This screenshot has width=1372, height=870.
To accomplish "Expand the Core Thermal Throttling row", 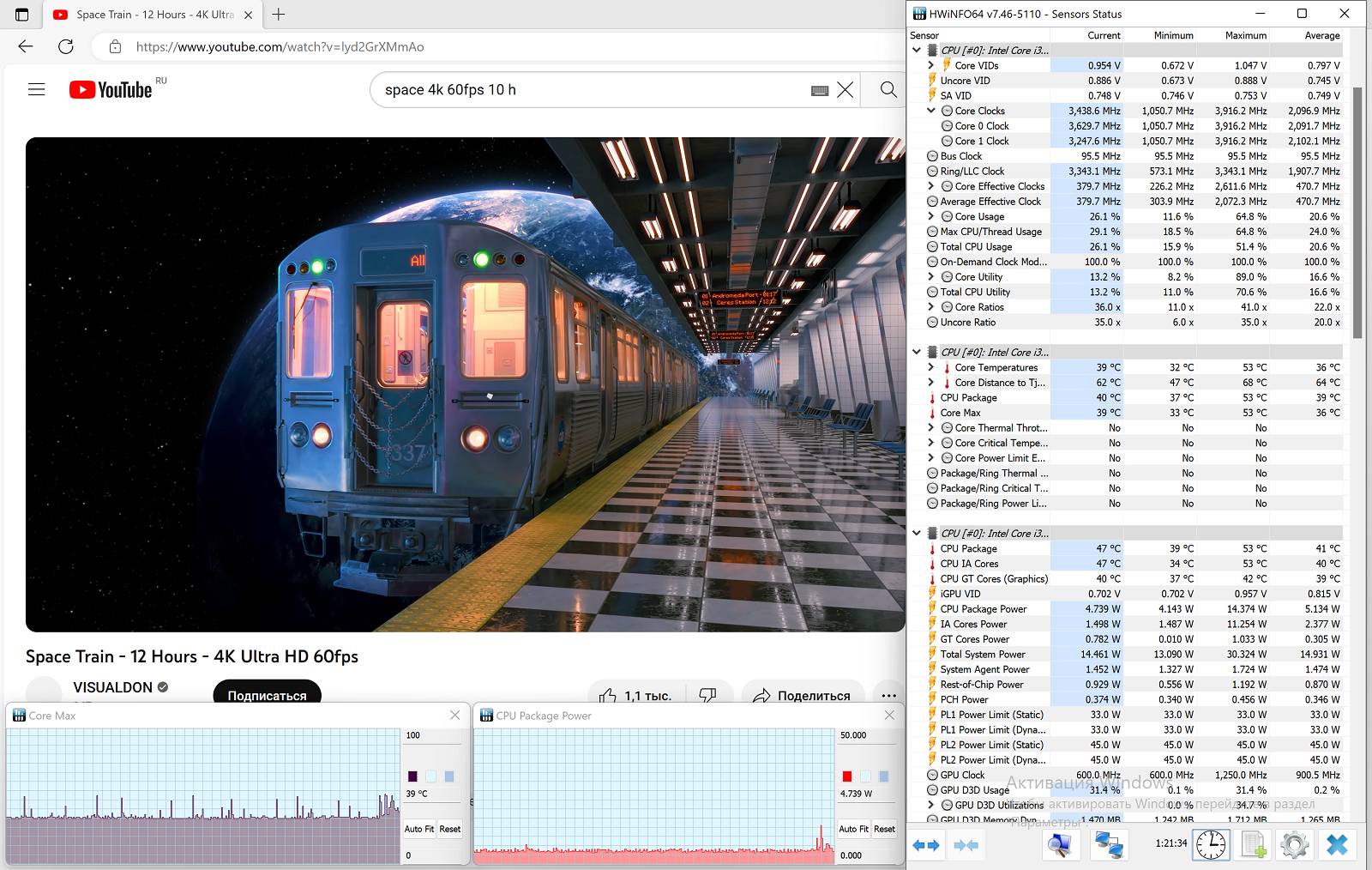I will click(x=930, y=427).
